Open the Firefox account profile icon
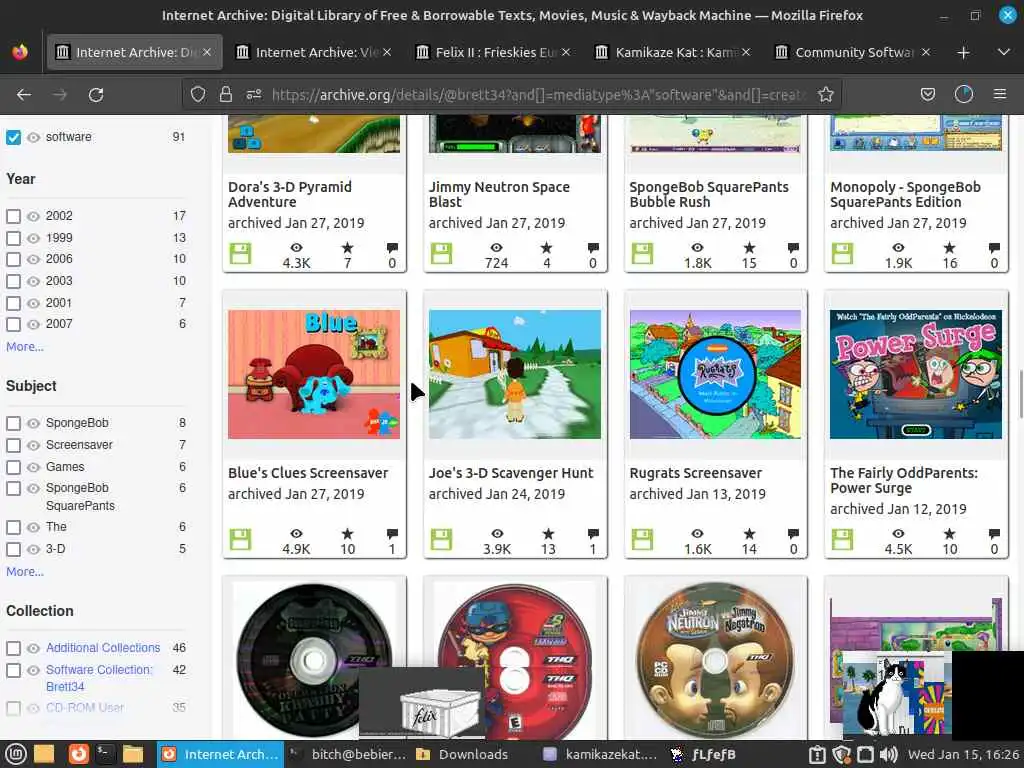Image resolution: width=1024 pixels, height=768 pixels. [x=964, y=95]
